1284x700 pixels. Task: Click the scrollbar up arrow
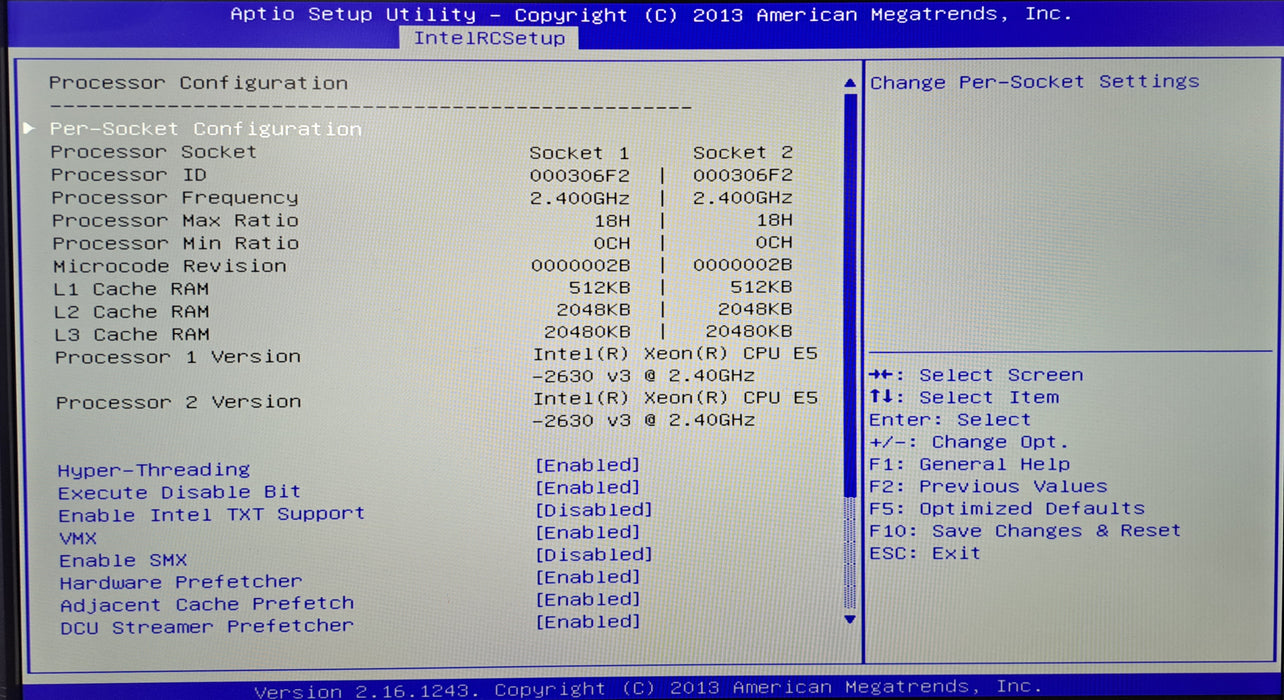tap(850, 83)
